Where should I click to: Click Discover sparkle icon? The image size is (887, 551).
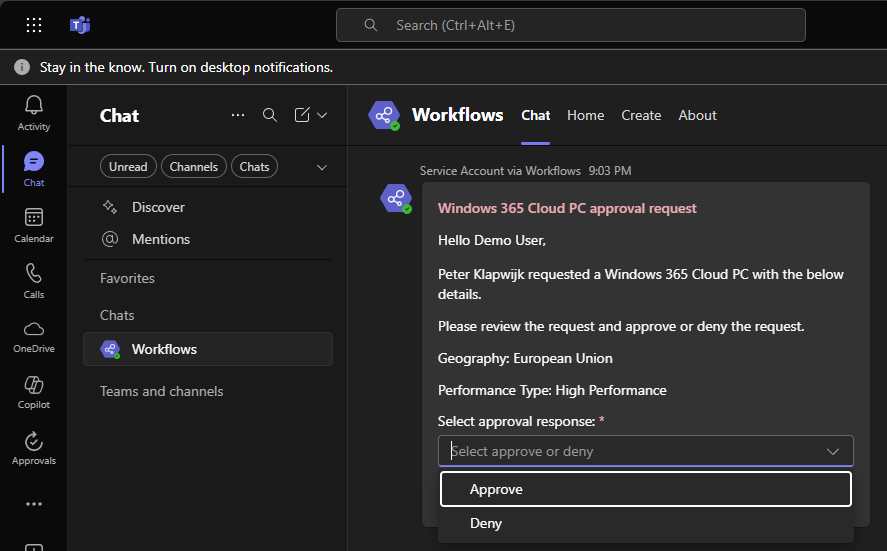pos(110,207)
